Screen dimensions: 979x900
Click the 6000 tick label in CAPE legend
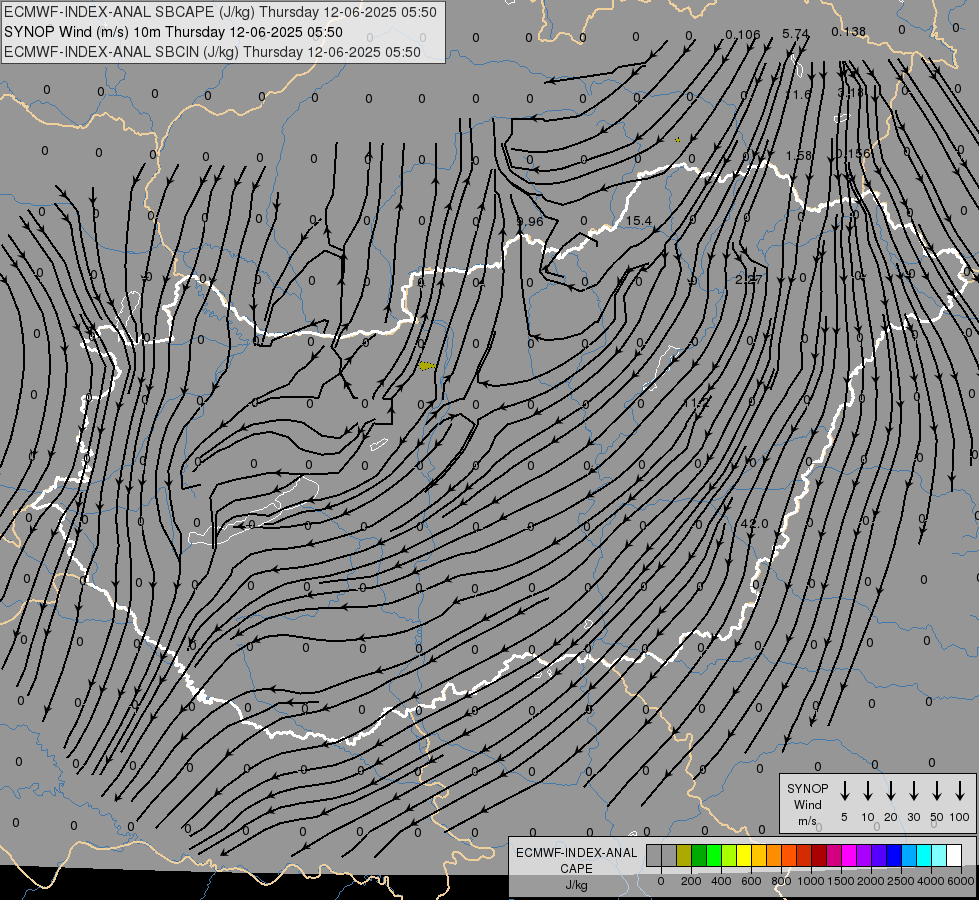click(961, 881)
